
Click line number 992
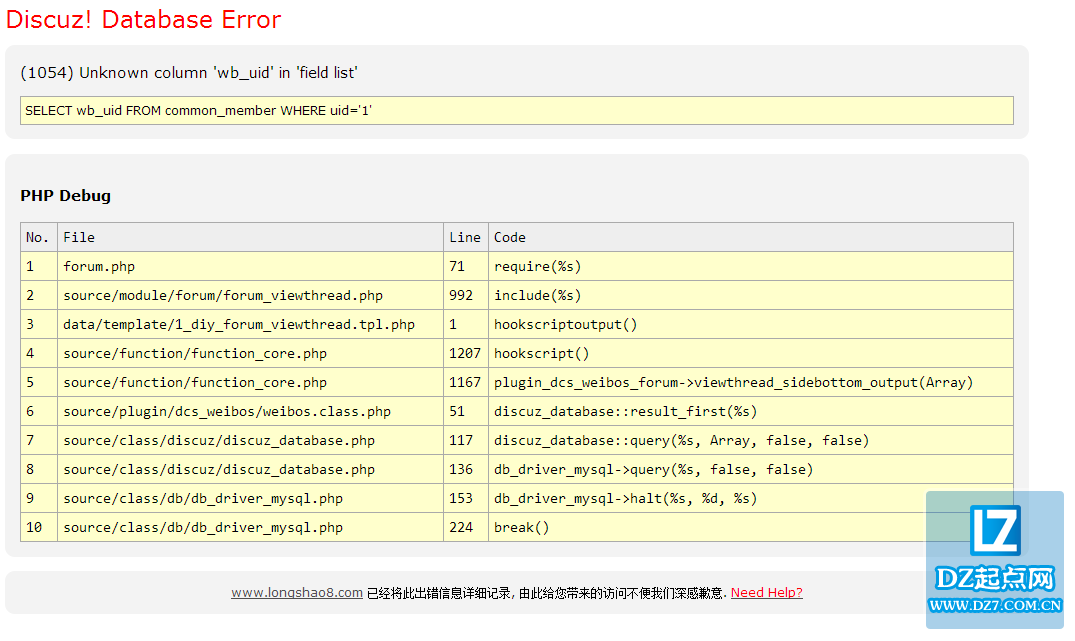466,295
